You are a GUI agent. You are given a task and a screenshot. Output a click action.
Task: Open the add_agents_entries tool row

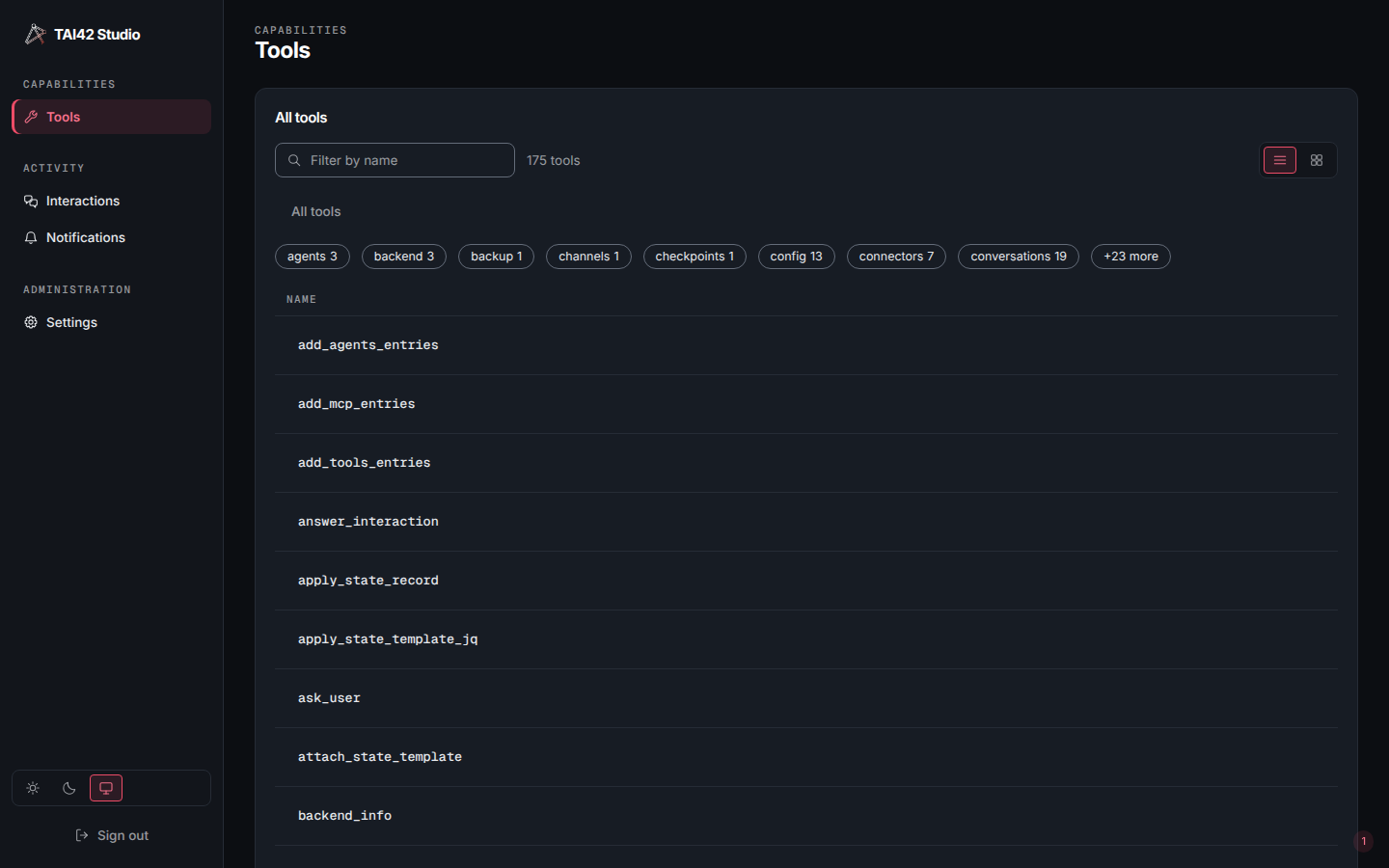point(806,345)
